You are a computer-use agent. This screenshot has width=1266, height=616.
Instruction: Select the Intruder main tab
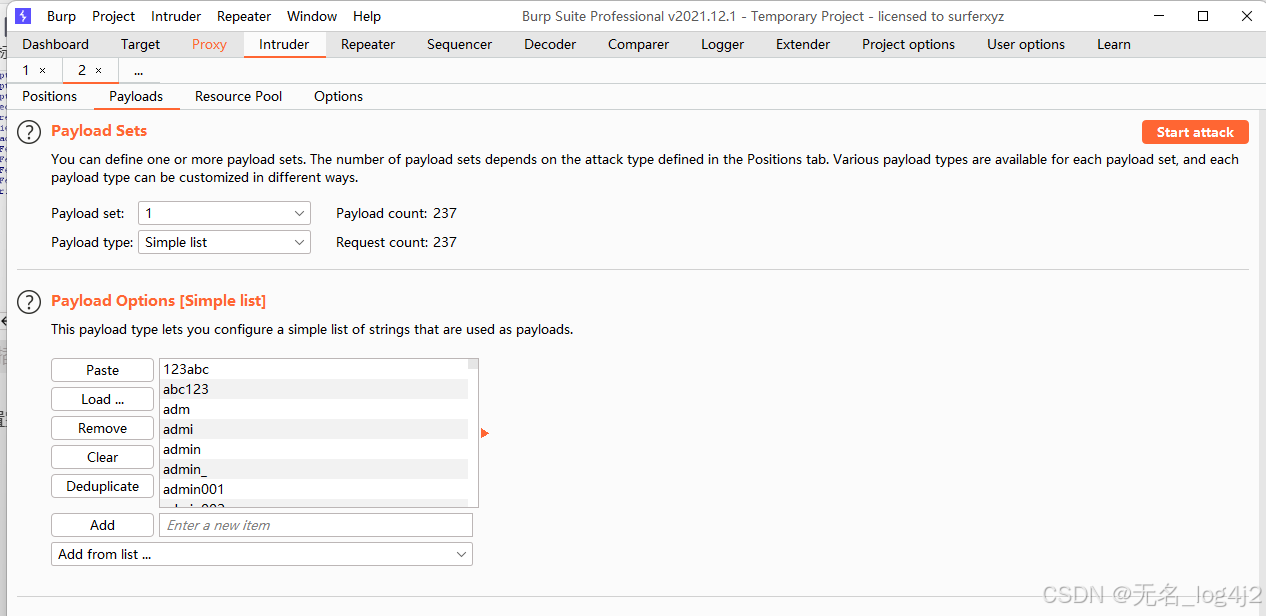point(284,44)
